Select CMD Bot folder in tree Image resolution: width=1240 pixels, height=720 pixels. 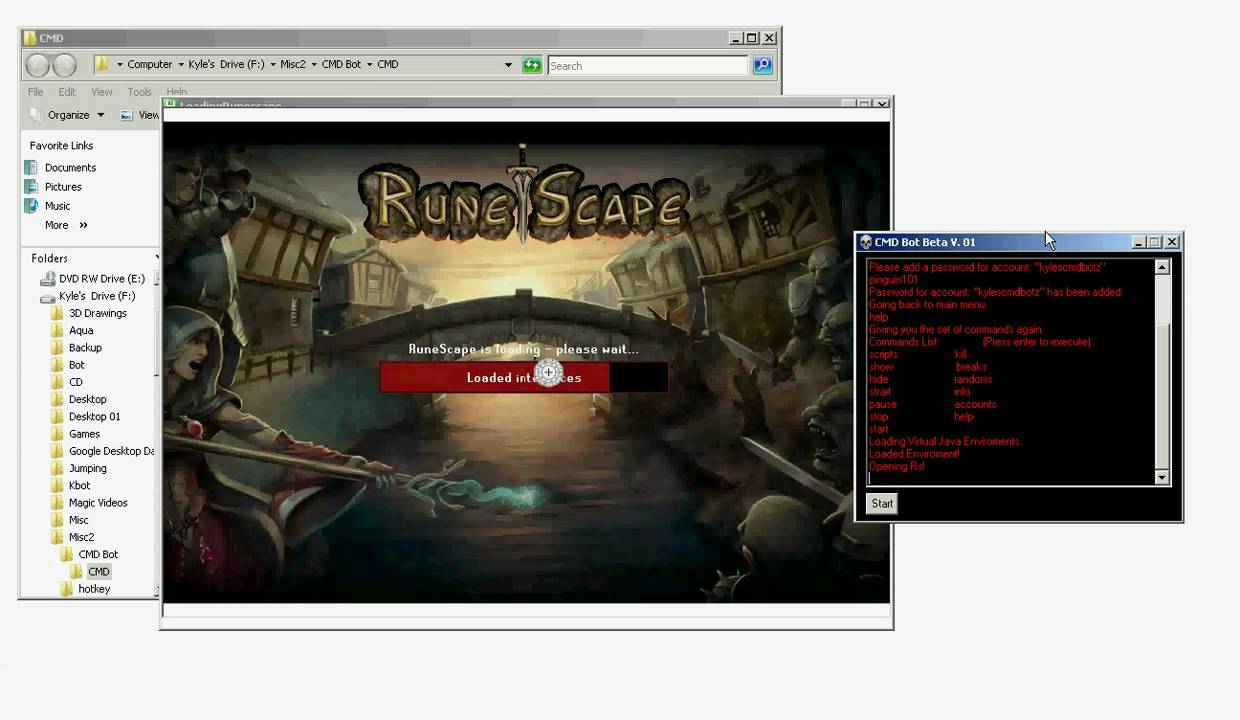[98, 554]
